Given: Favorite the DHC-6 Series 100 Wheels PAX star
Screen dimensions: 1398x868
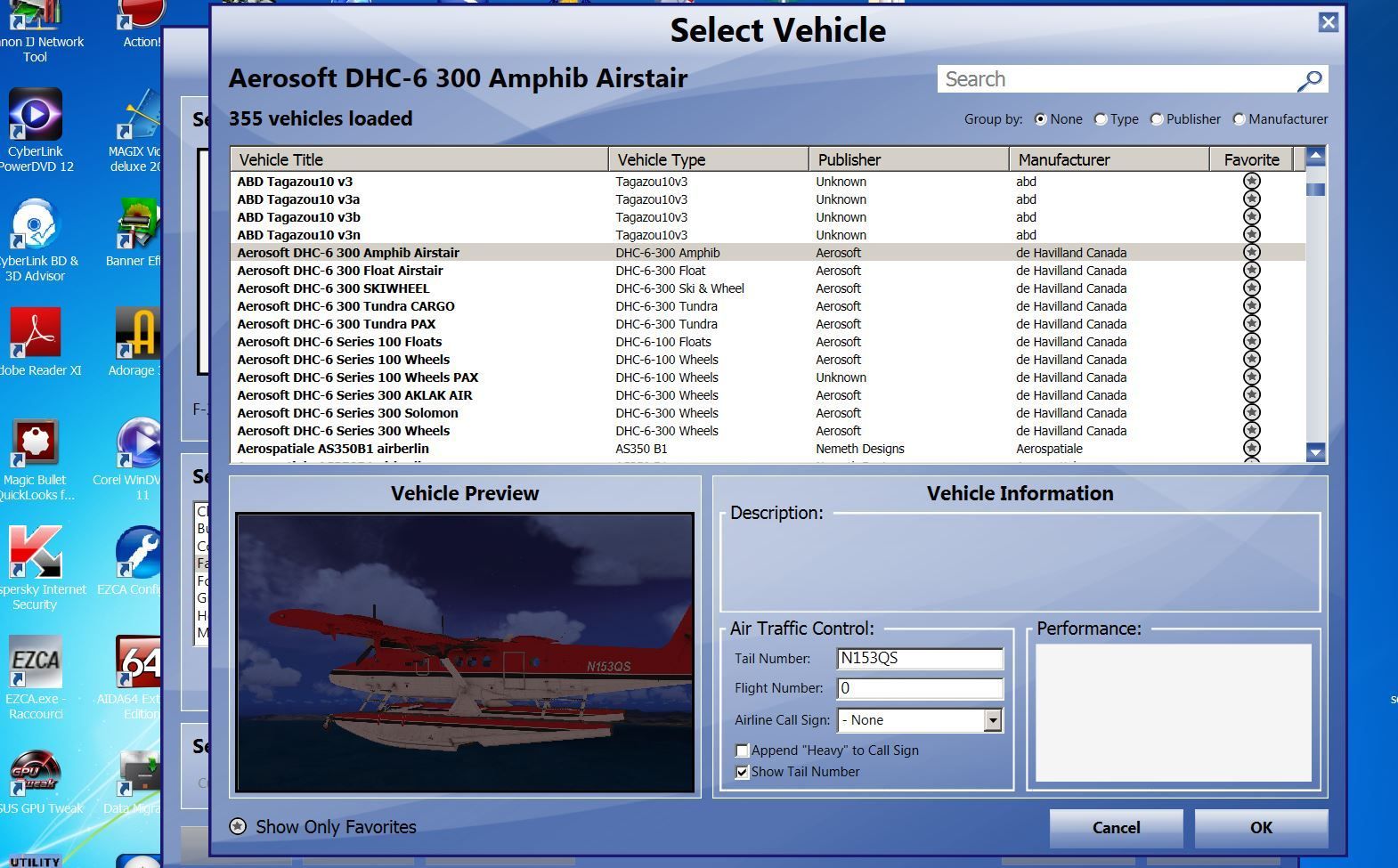Looking at the screenshot, I should coord(1251,377).
